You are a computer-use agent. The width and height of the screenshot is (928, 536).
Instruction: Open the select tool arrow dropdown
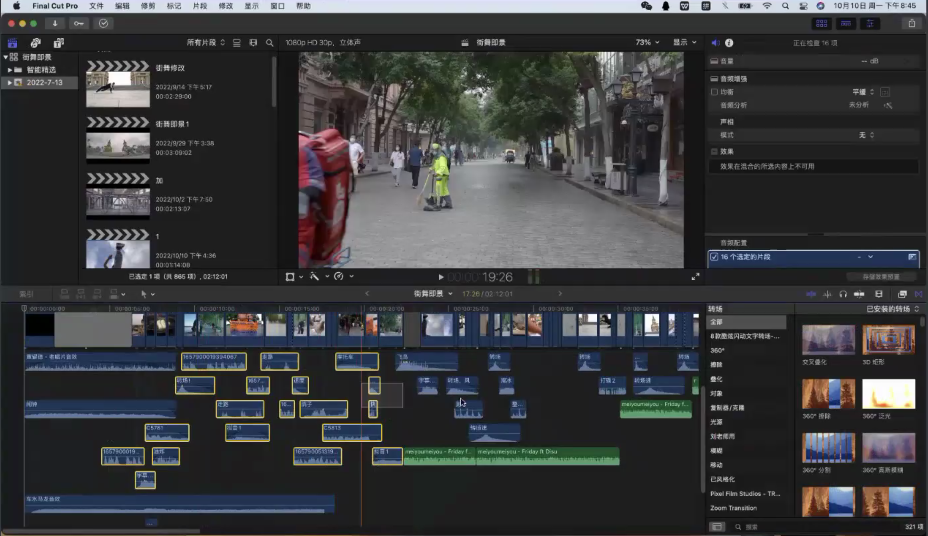tap(147, 294)
